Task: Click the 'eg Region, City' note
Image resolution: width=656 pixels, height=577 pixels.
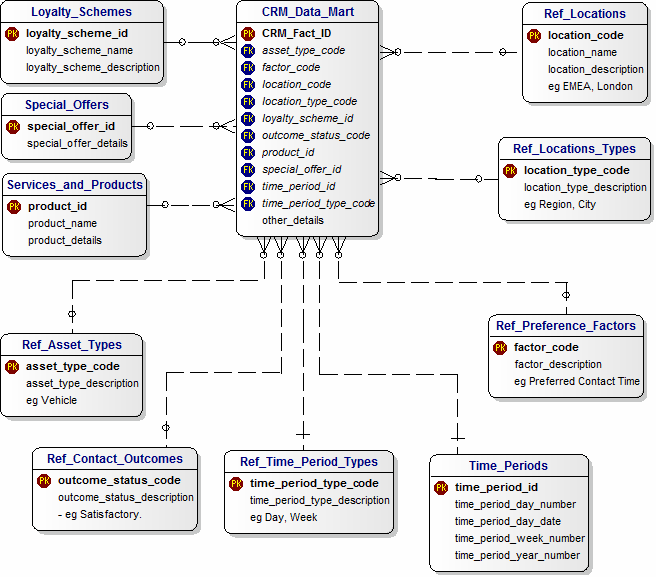Action: pos(560,205)
